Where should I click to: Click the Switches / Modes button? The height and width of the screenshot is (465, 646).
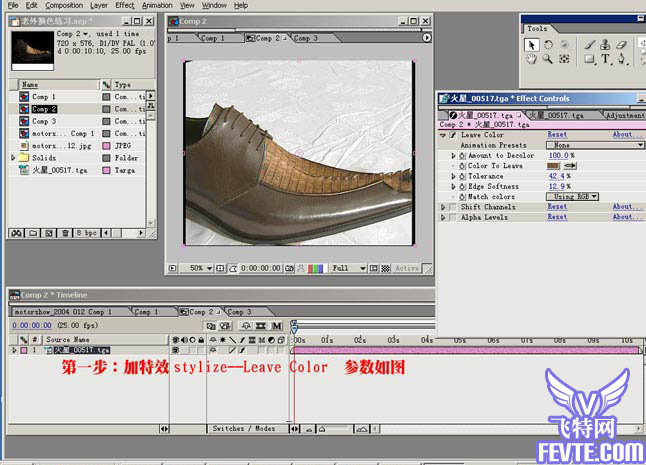[x=244, y=429]
